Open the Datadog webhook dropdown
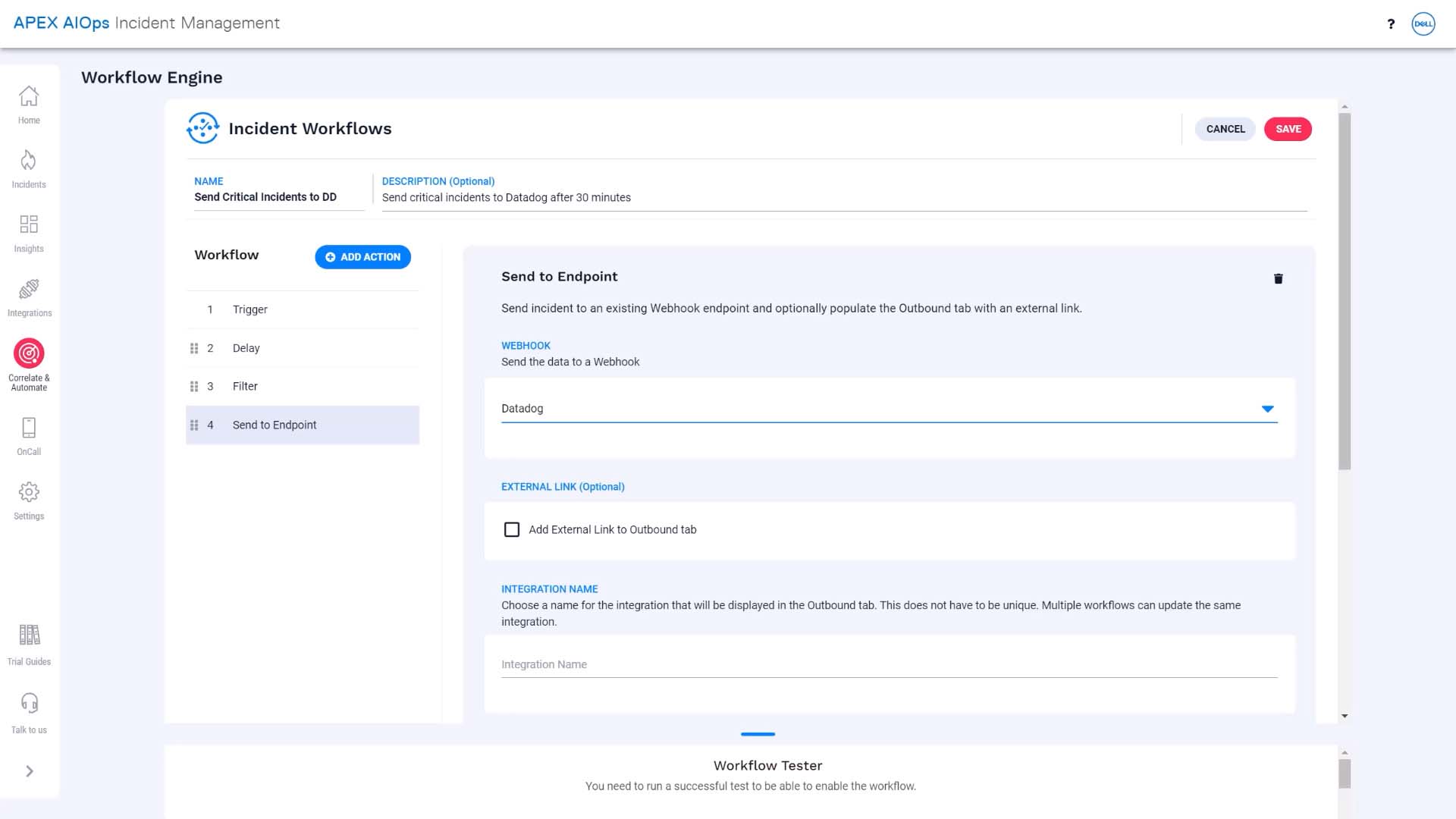Image resolution: width=1456 pixels, height=819 pixels. point(889,408)
